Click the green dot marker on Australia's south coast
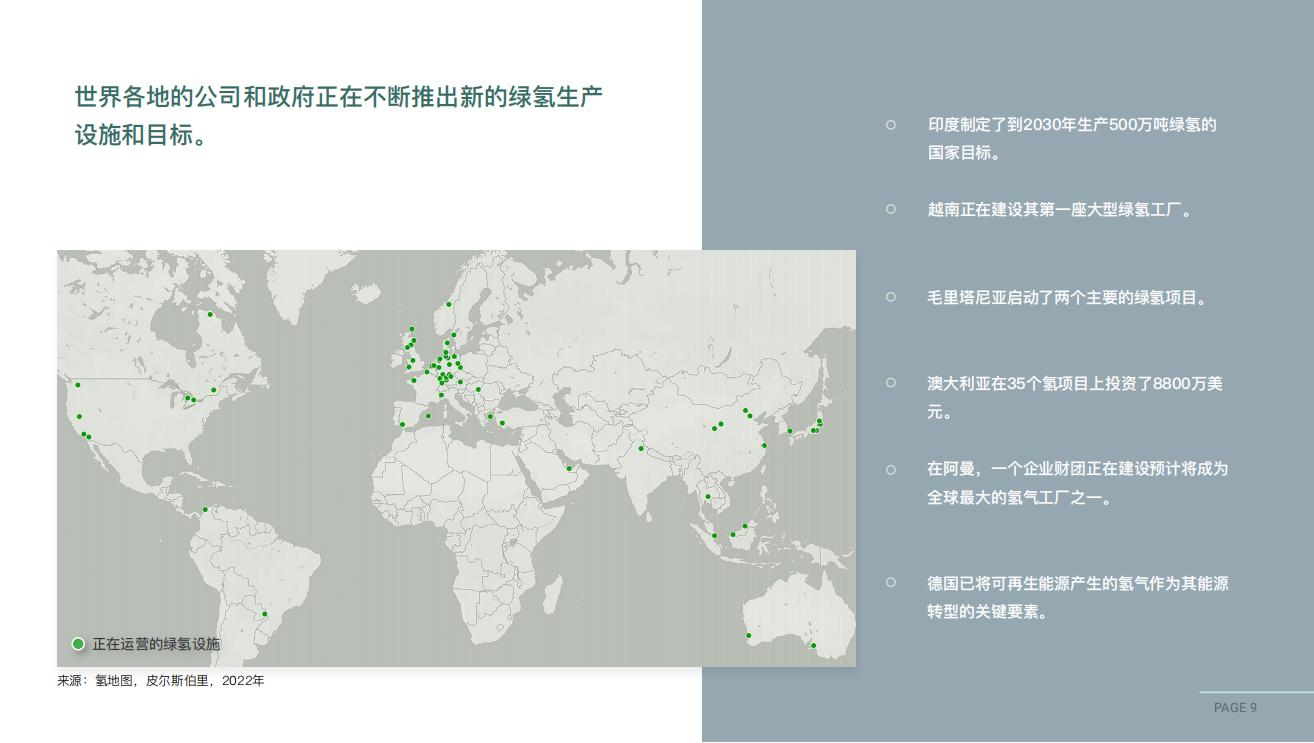 (x=814, y=645)
